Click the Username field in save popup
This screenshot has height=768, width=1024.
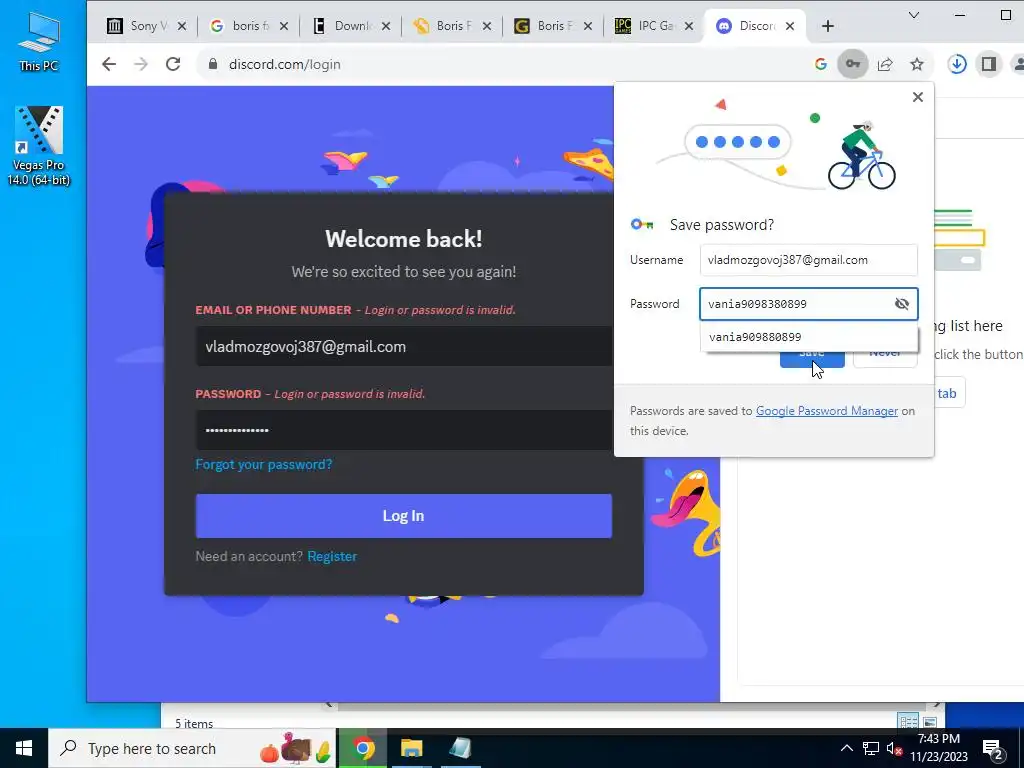coord(808,260)
